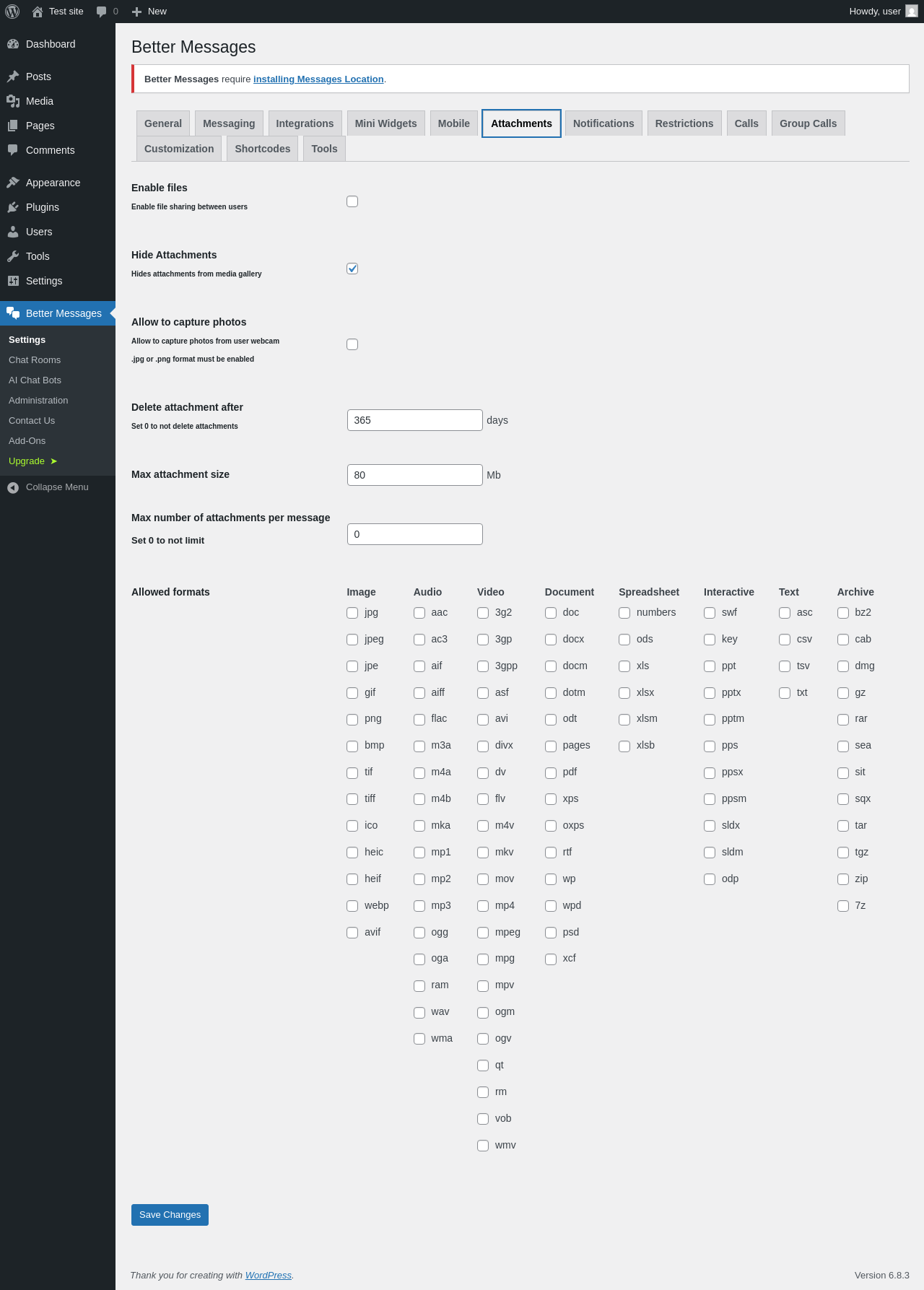
Task: Click the Max attachment size field
Action: click(x=415, y=475)
